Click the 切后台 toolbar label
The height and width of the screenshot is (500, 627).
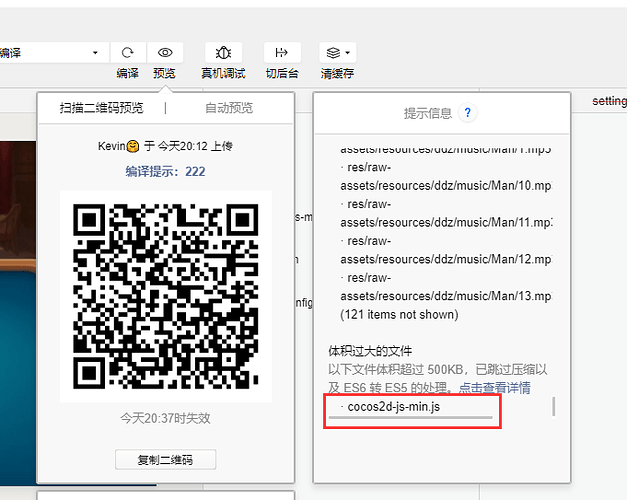[x=282, y=73]
